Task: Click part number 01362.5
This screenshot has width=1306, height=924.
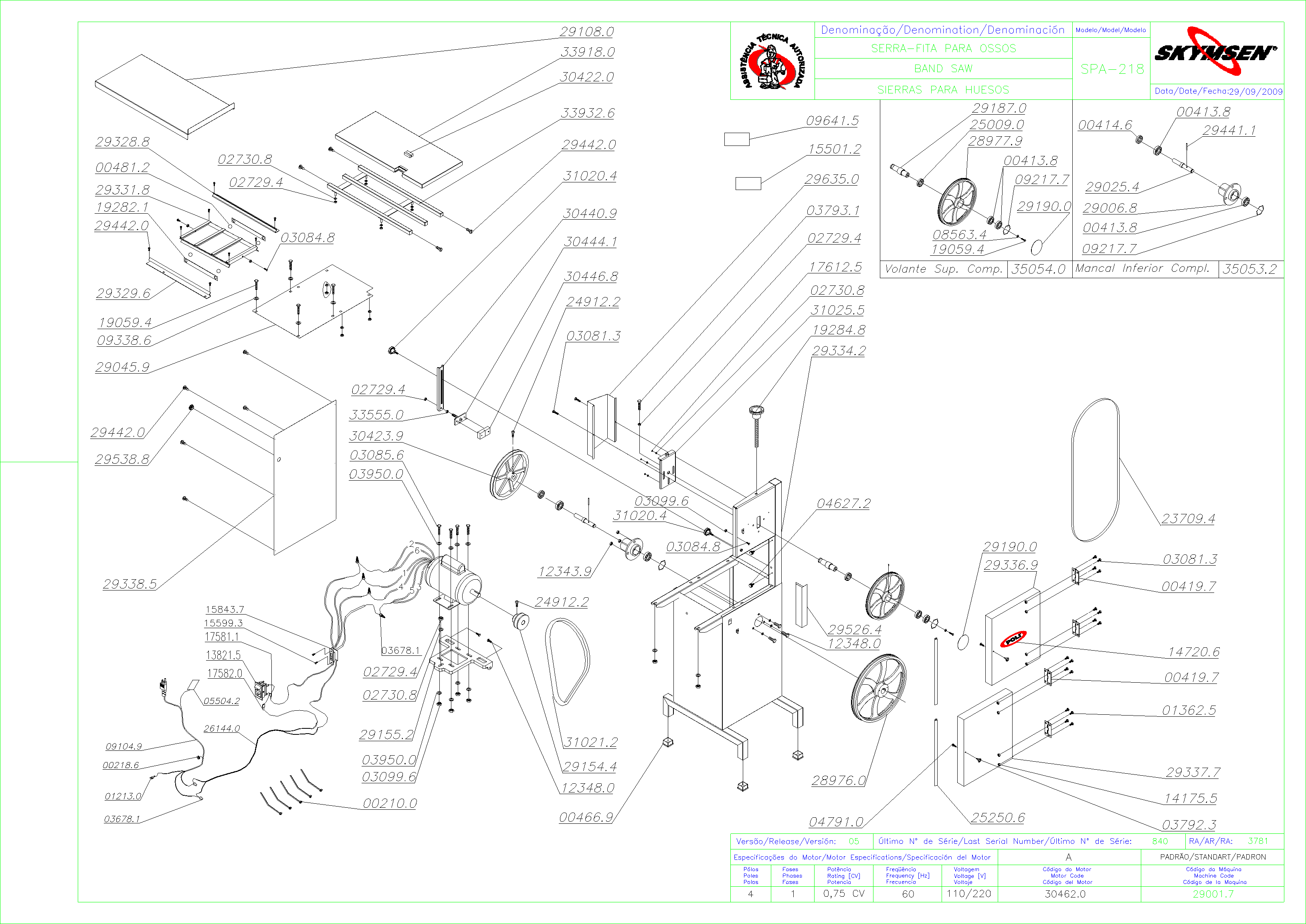Action: click(1188, 711)
